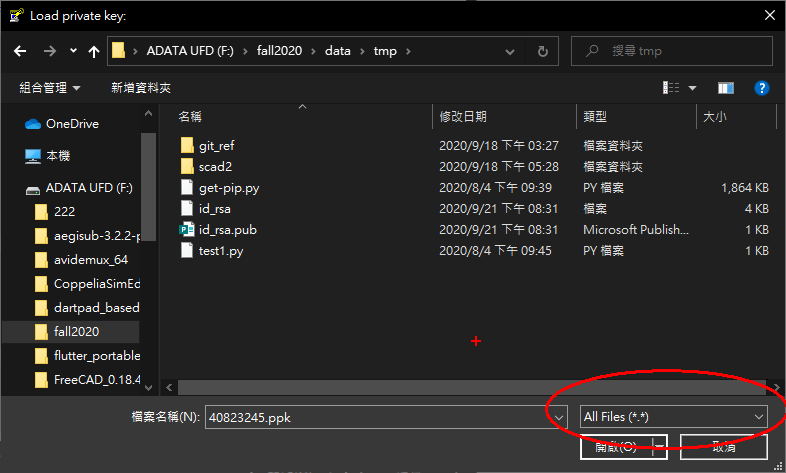The width and height of the screenshot is (786, 473).
Task: Open the git_ref folder
Action: tap(215, 145)
